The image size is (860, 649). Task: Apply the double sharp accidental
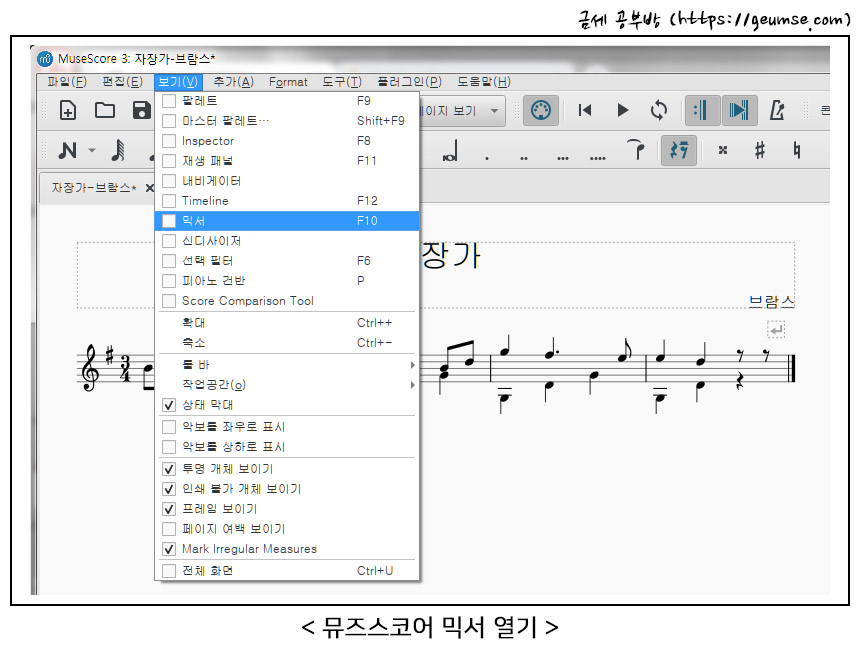[x=723, y=150]
